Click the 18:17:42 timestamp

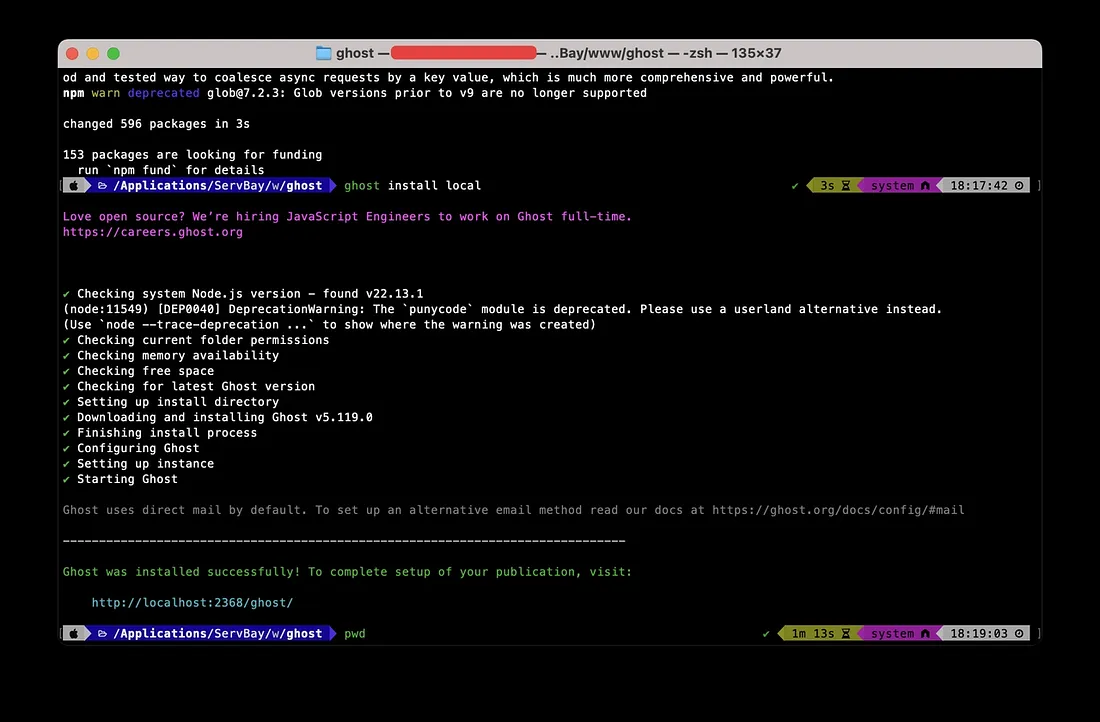pos(979,186)
